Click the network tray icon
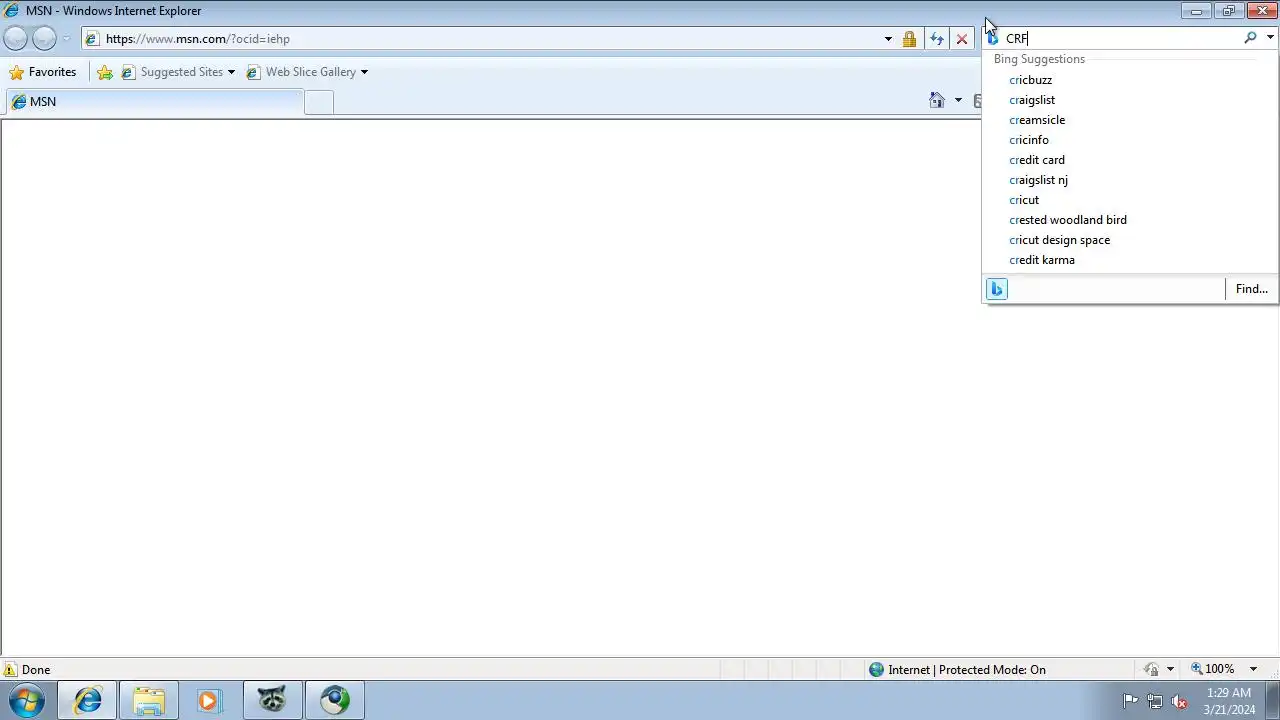1280x720 pixels. coord(1155,701)
